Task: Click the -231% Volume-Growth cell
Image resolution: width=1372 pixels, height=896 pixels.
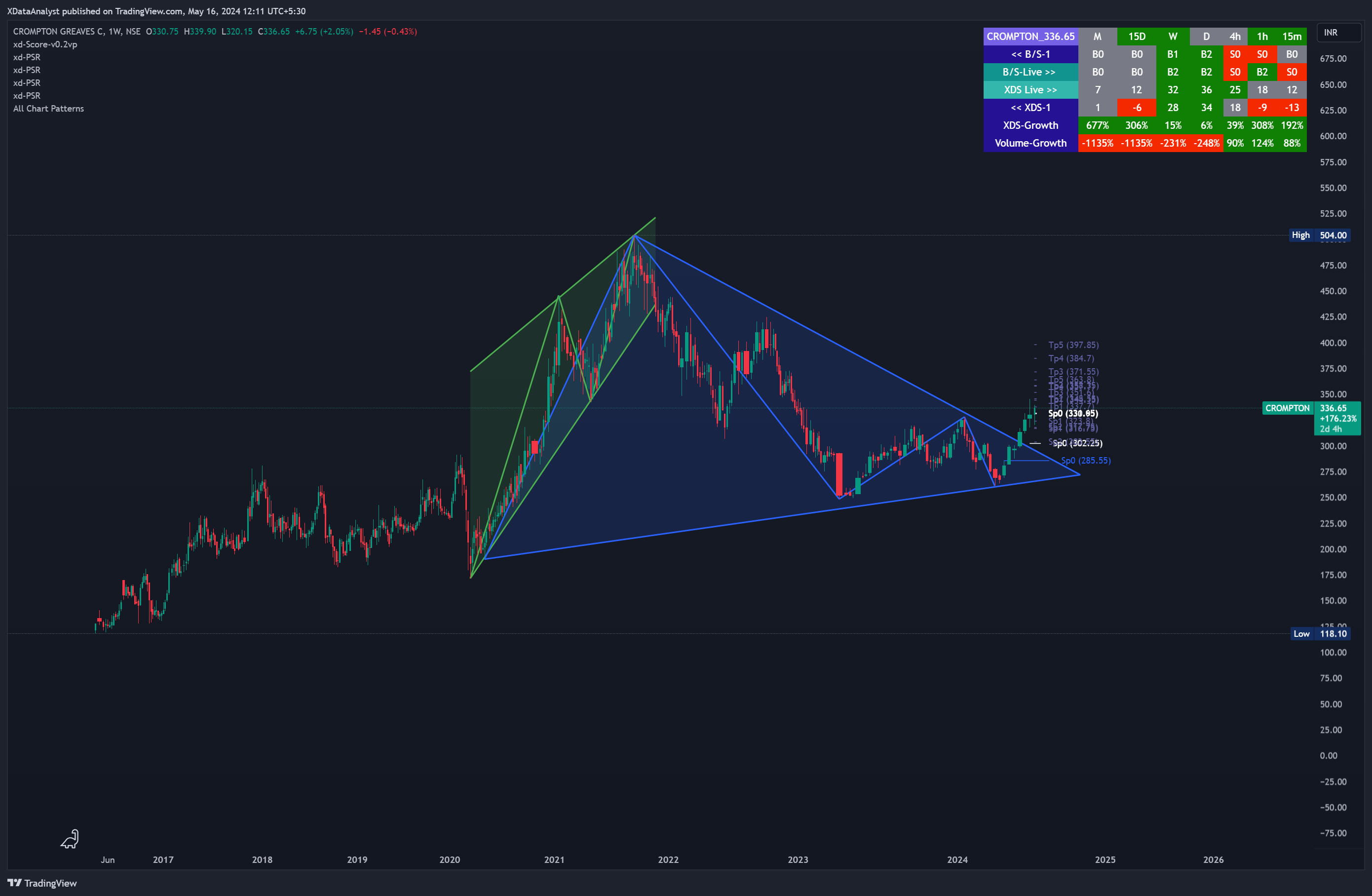Action: 1173,143
